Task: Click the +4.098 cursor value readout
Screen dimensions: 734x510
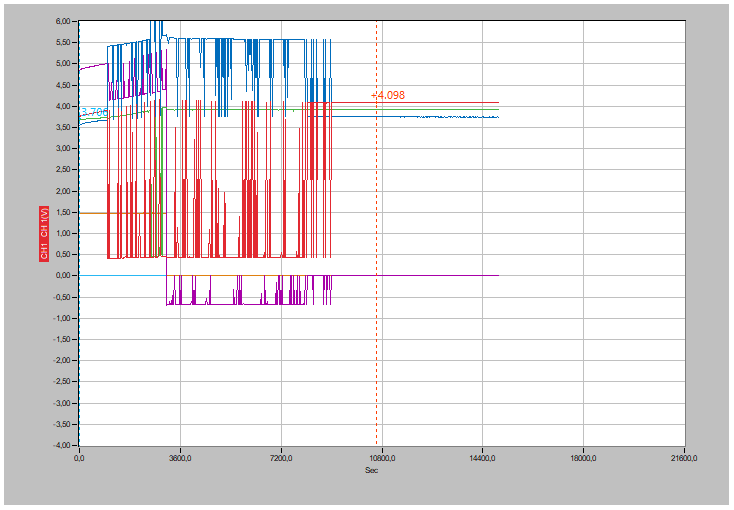Action: [x=388, y=95]
